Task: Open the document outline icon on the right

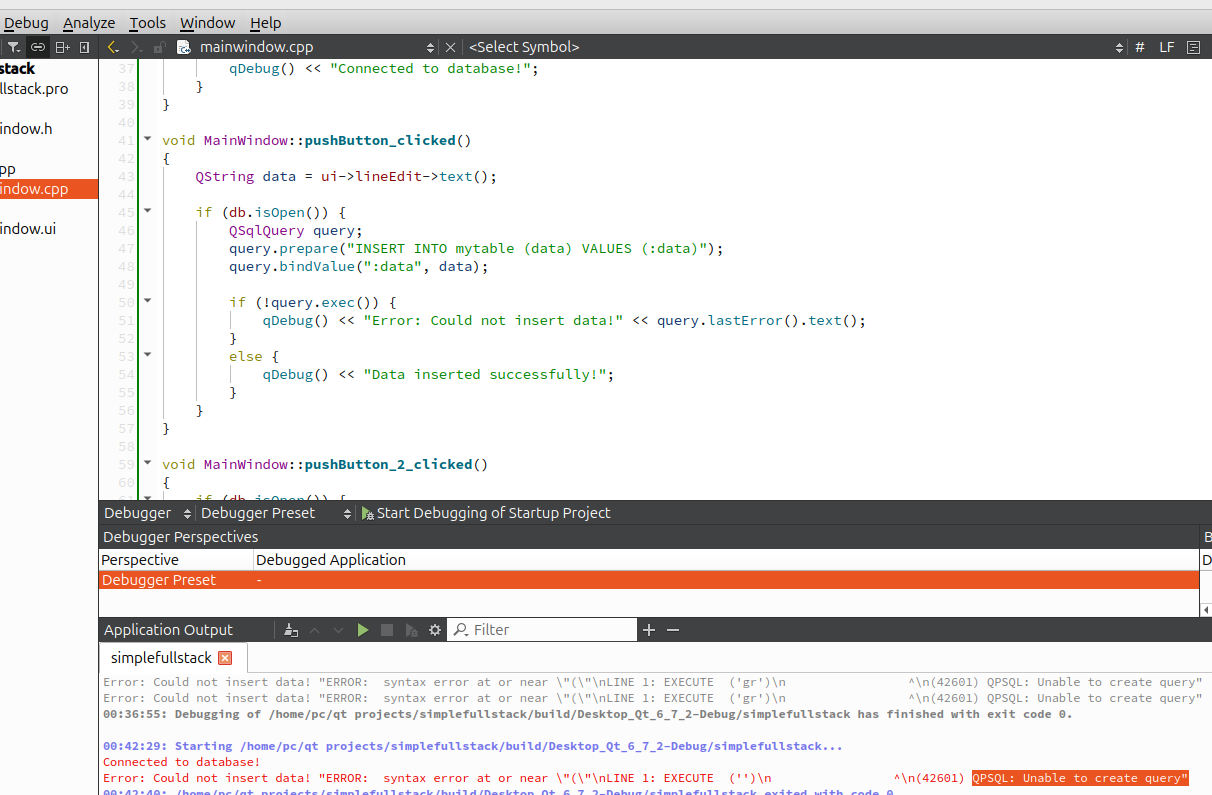Action: coord(1193,46)
